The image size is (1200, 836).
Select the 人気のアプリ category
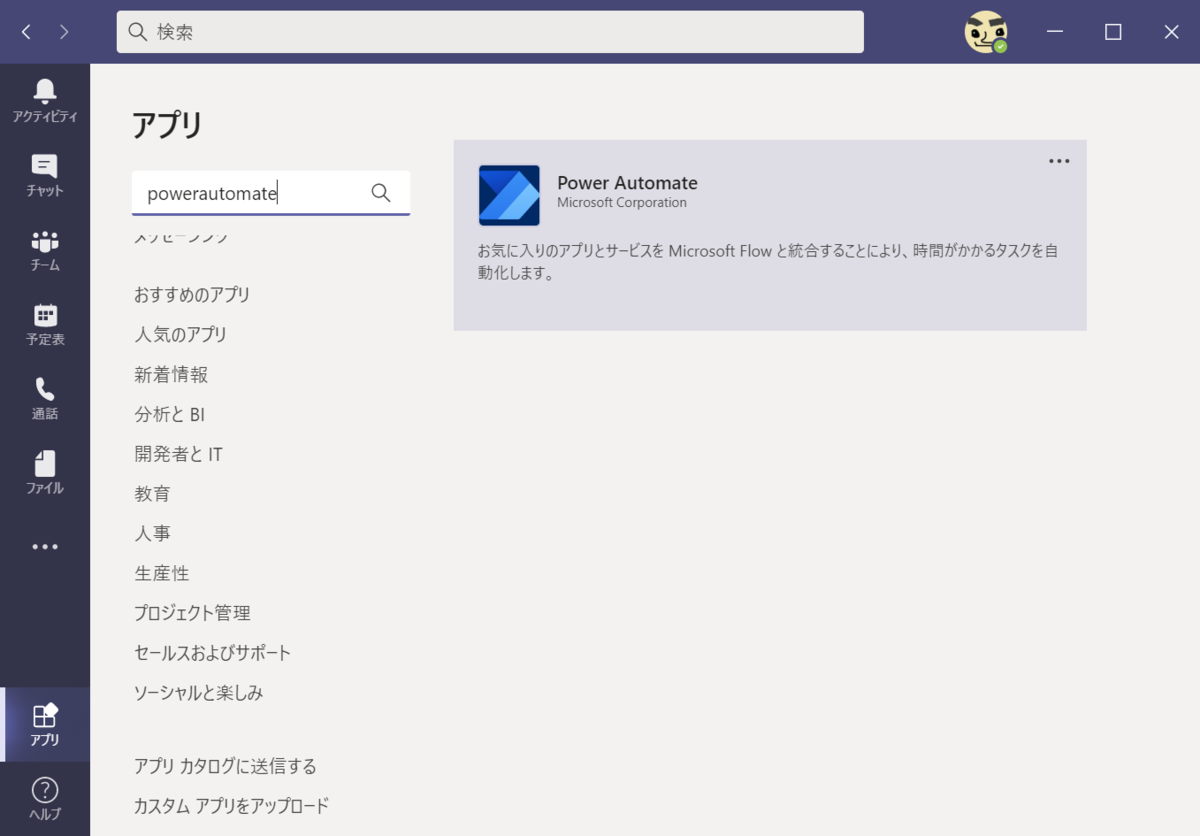point(181,334)
